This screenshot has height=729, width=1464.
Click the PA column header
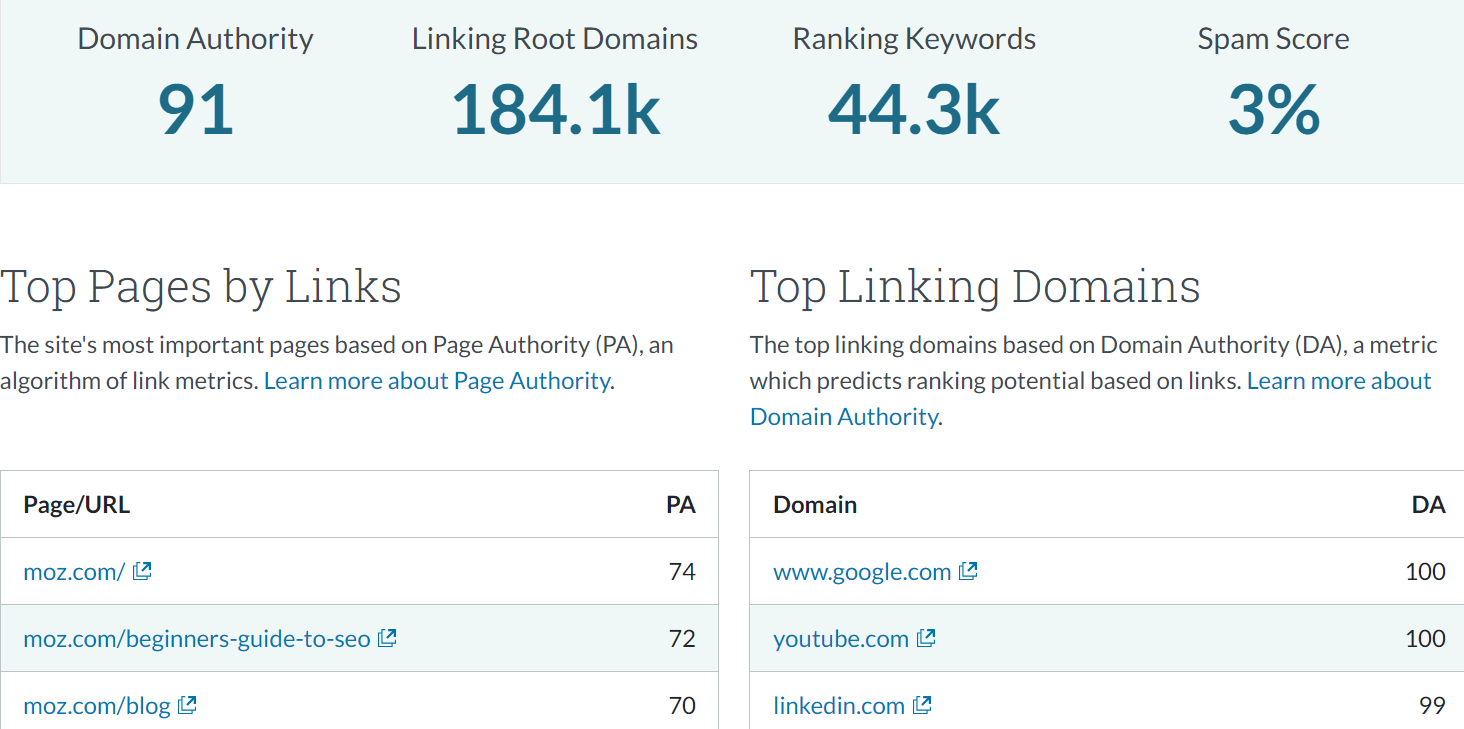(681, 505)
